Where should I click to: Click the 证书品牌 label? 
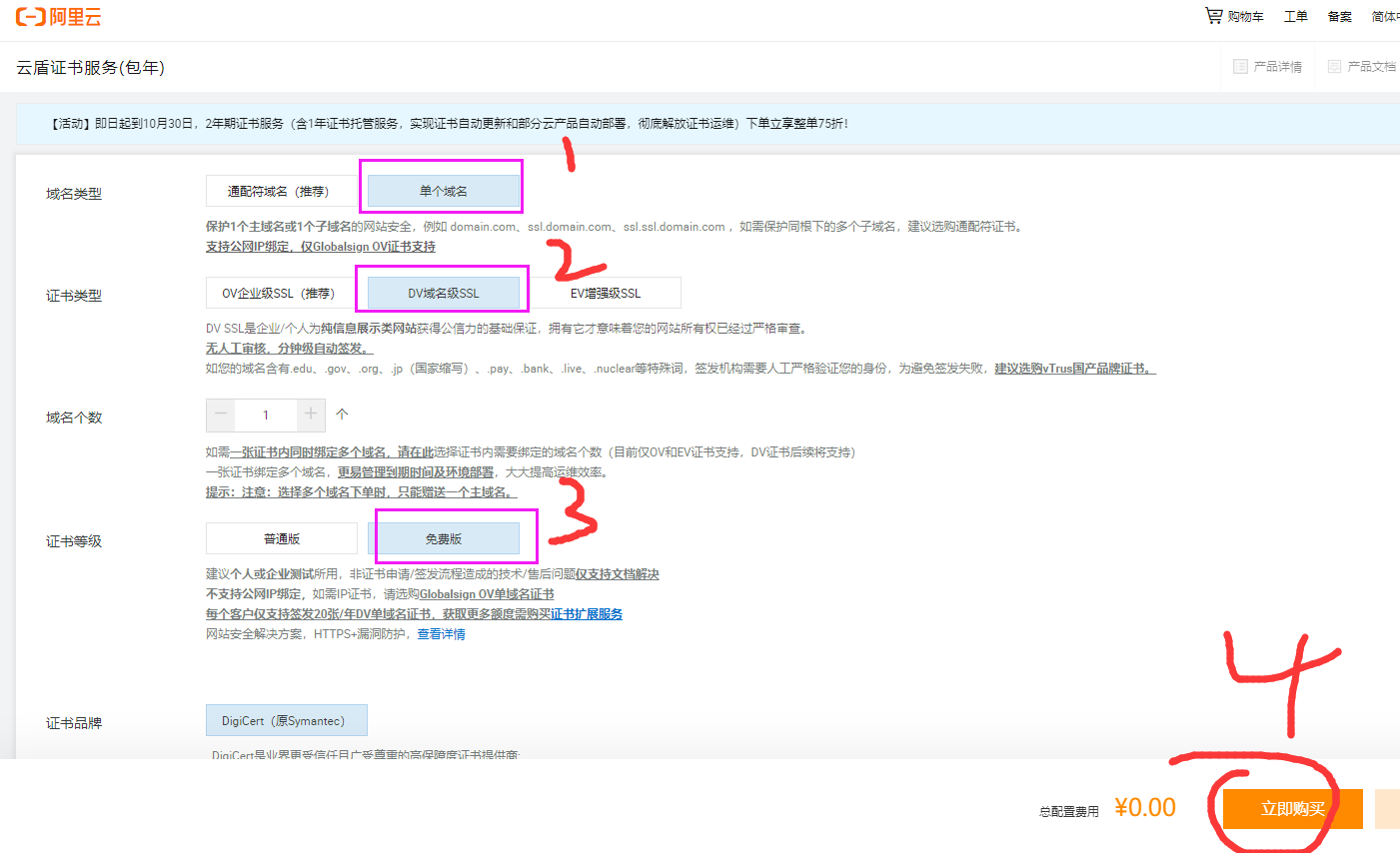(74, 723)
